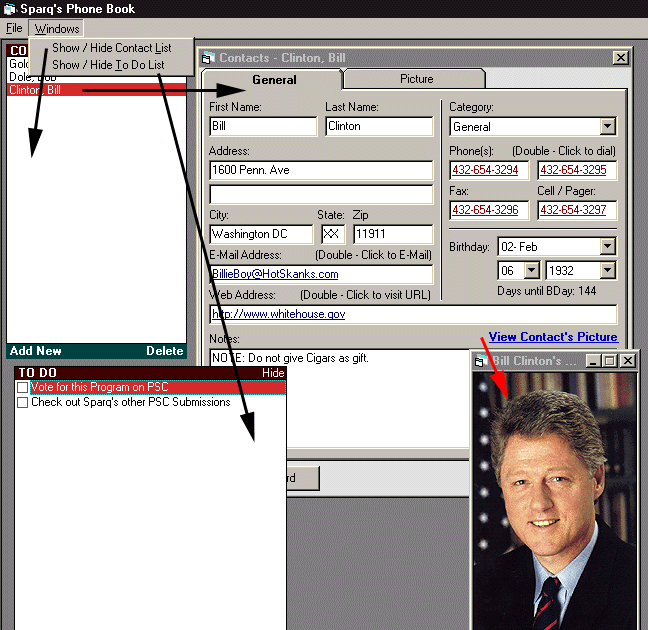Screen dimensions: 648x630
Task: Click the Sparq's Phone Book title bar icon
Action: point(9,9)
